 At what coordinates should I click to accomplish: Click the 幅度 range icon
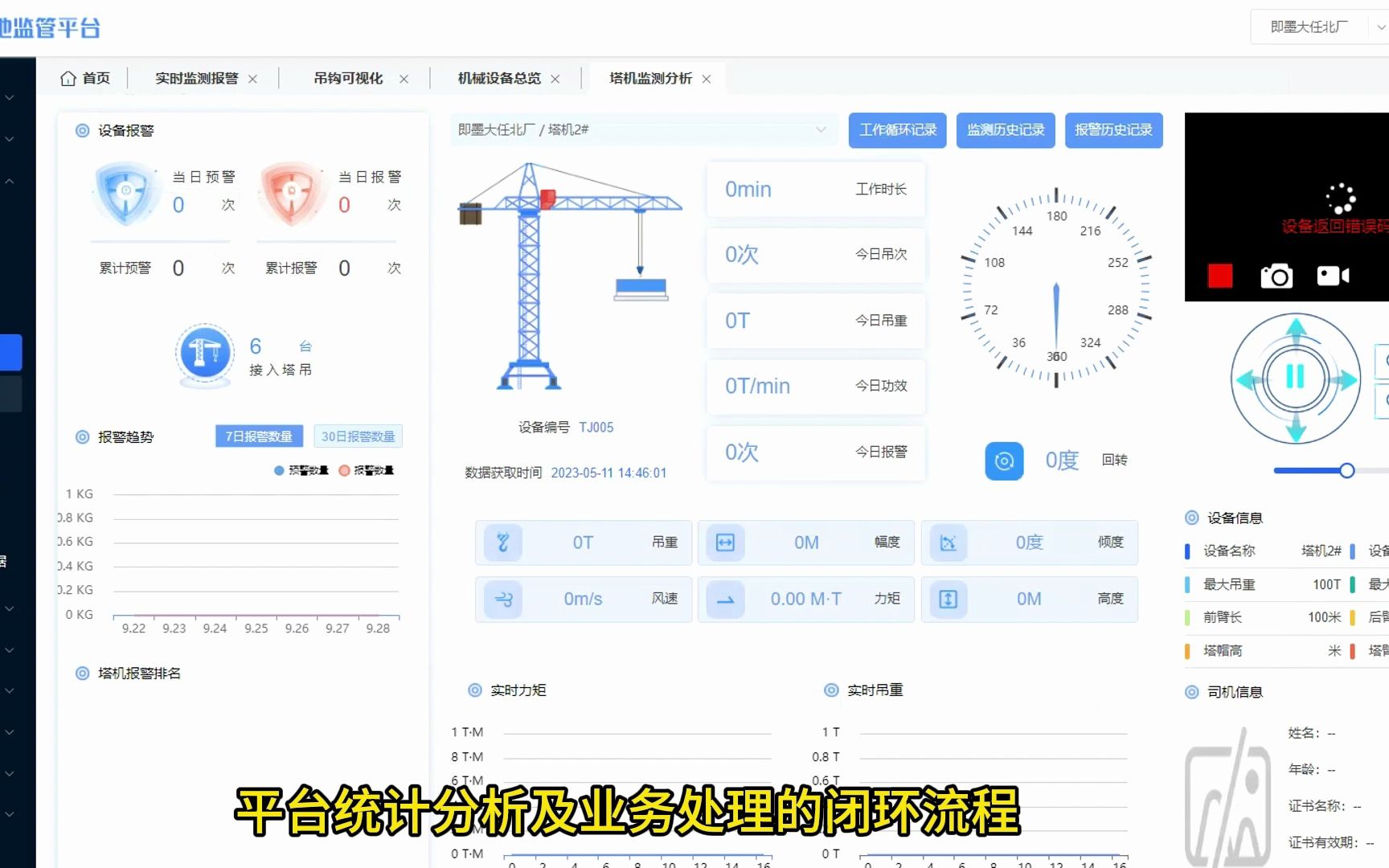[725, 542]
